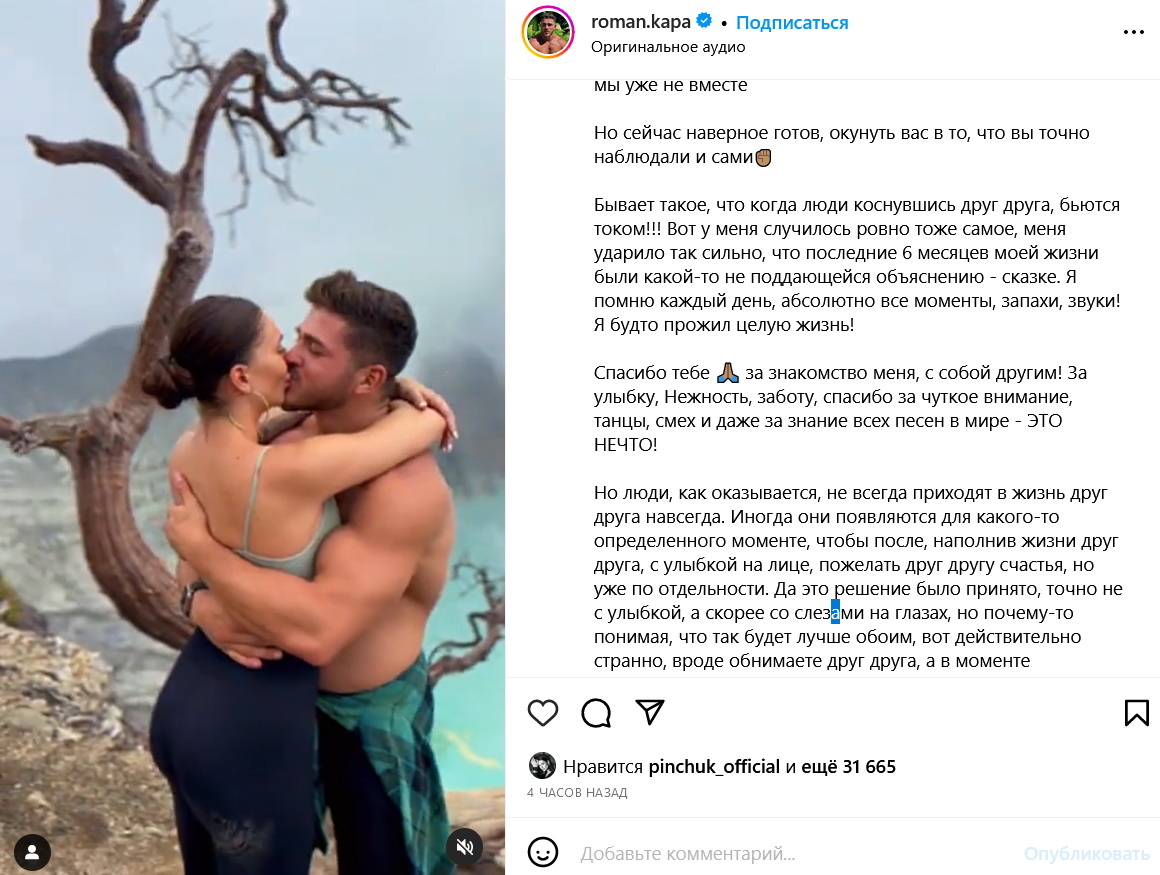Click the blue verified badge
Image resolution: width=1160 pixels, height=875 pixels.
point(704,21)
